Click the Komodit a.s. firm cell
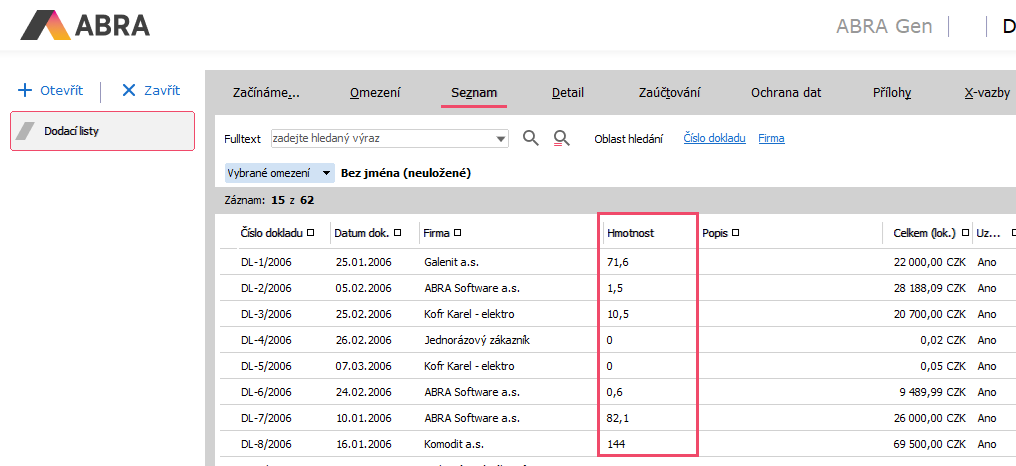 (454, 445)
